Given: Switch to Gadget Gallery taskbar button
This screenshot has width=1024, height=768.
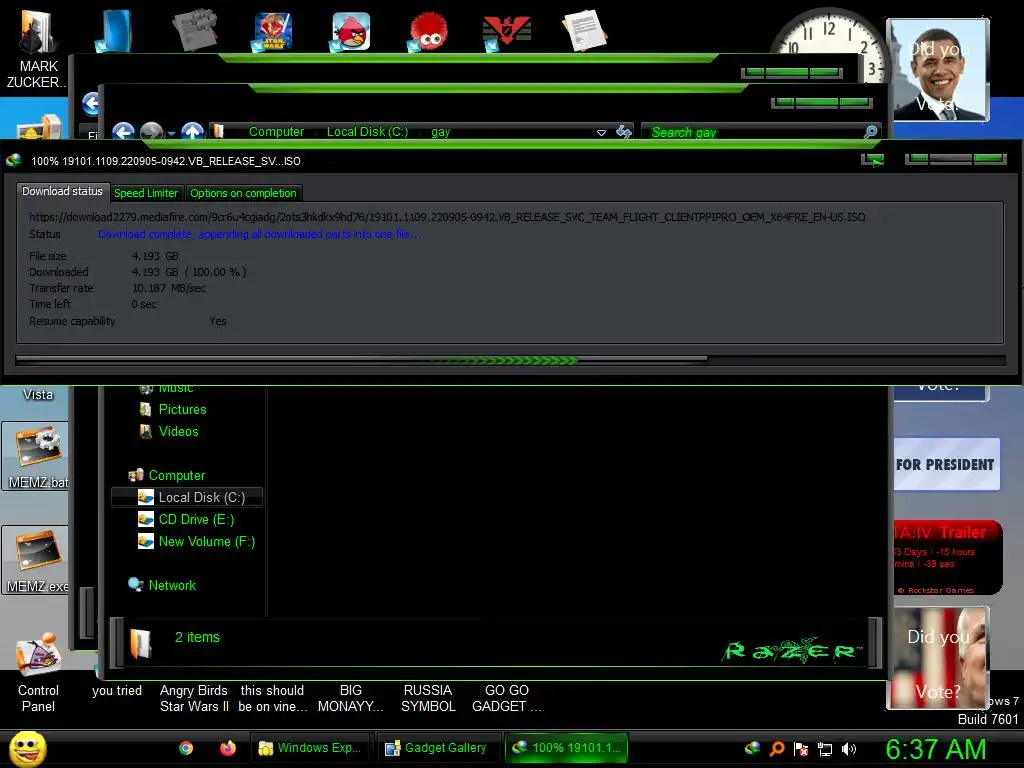Looking at the screenshot, I should coord(437,748).
